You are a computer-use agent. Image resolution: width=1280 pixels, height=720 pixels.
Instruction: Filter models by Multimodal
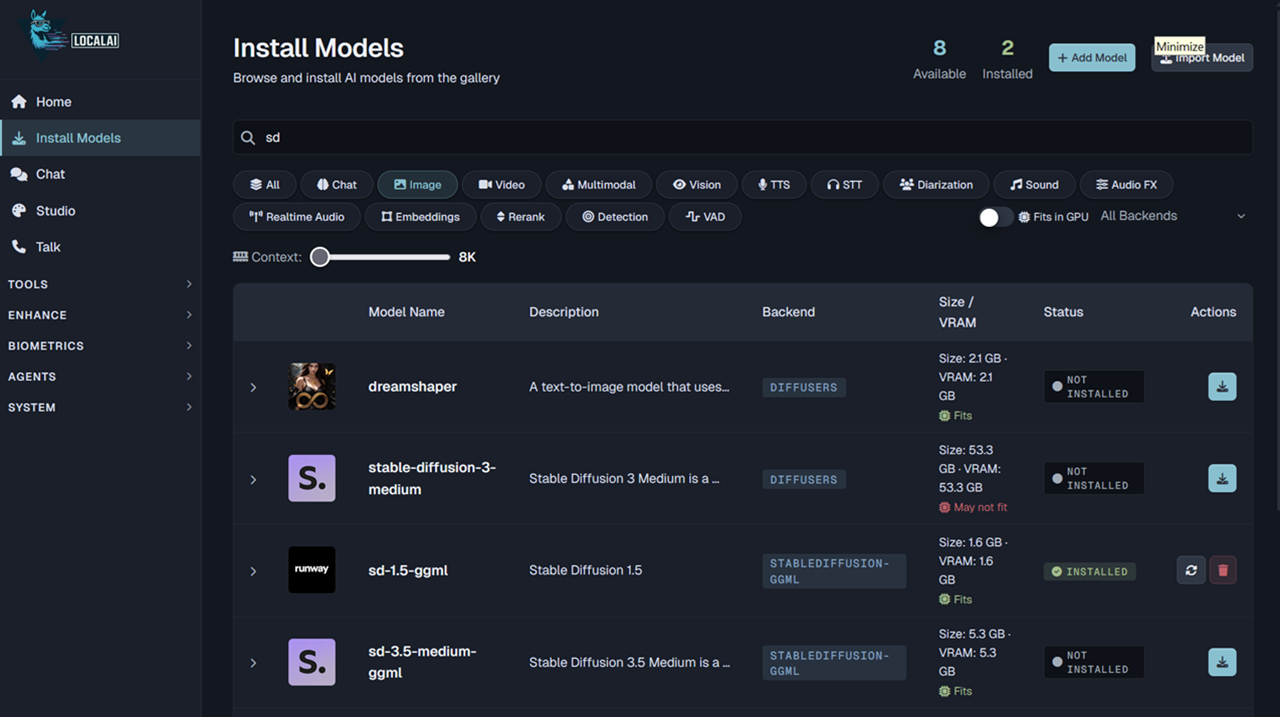pyautogui.click(x=599, y=185)
